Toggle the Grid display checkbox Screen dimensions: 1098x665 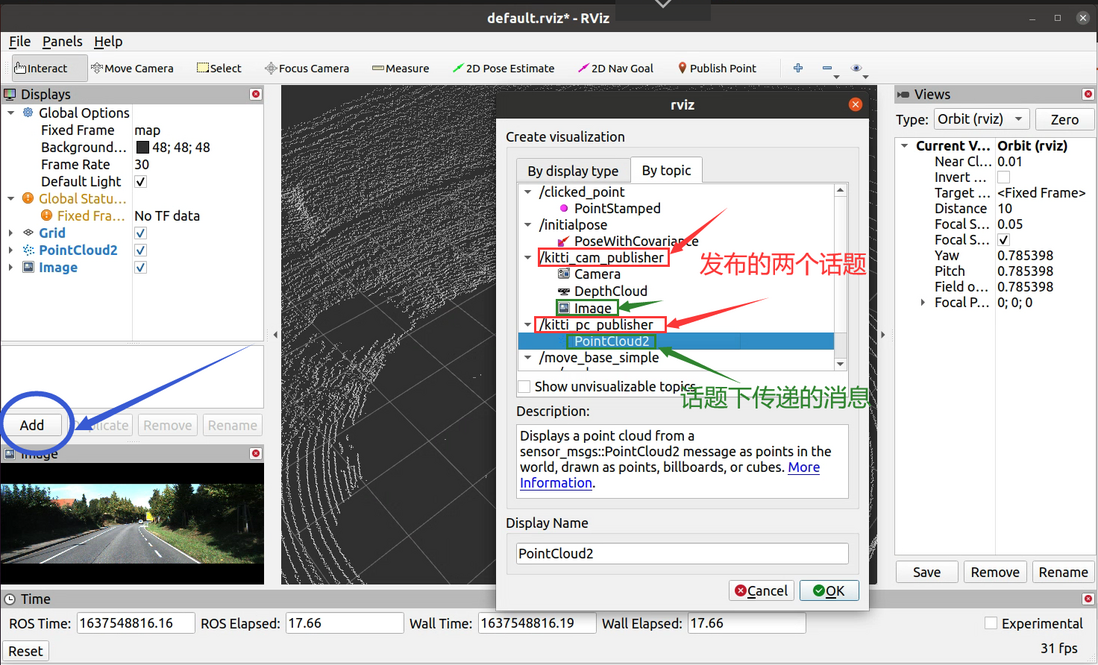pos(141,232)
